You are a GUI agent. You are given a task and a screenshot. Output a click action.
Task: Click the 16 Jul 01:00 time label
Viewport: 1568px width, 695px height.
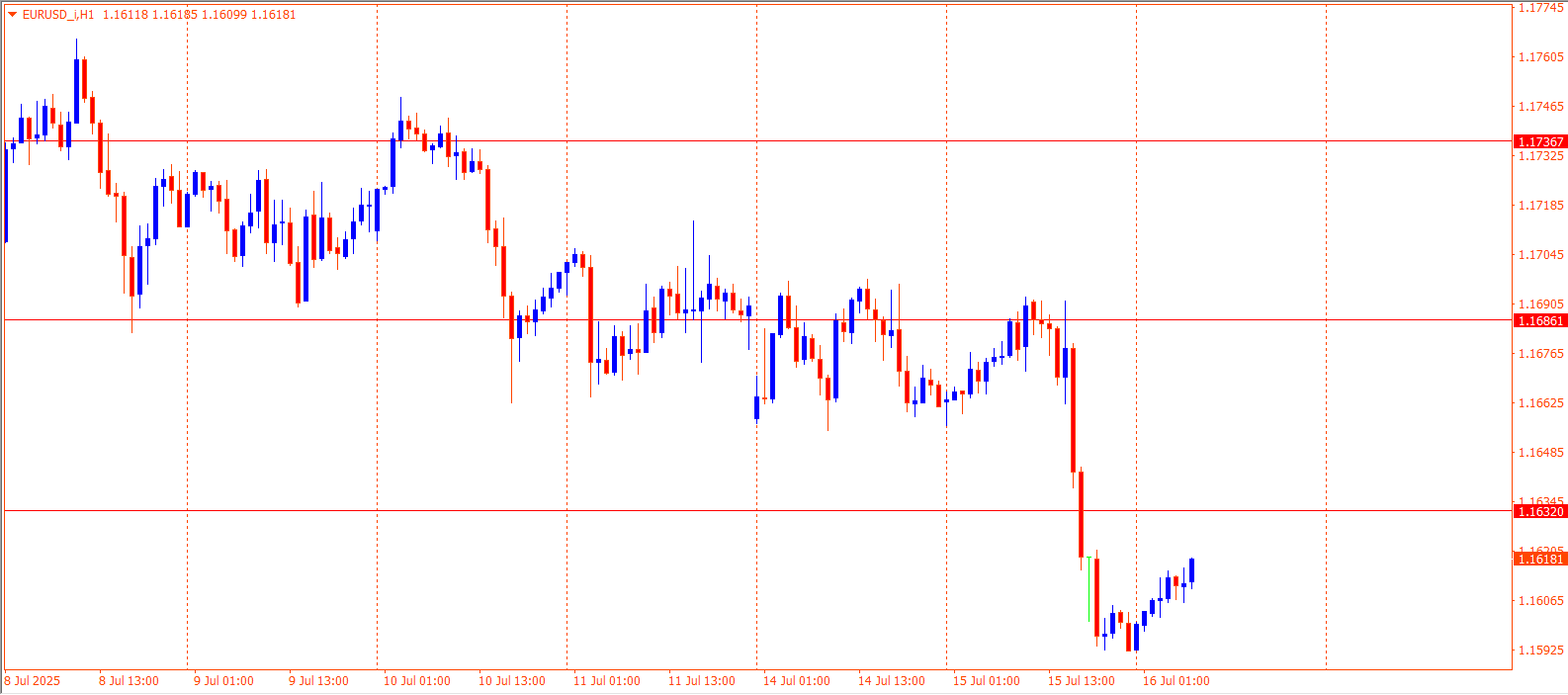click(1176, 681)
